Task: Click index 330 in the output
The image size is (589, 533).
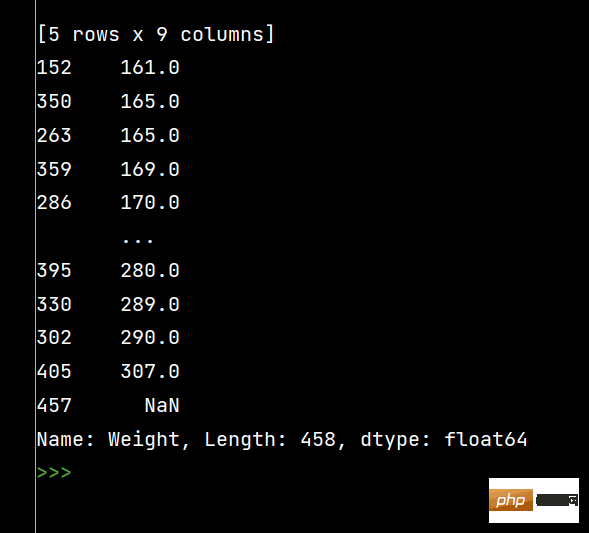Action: pos(54,305)
